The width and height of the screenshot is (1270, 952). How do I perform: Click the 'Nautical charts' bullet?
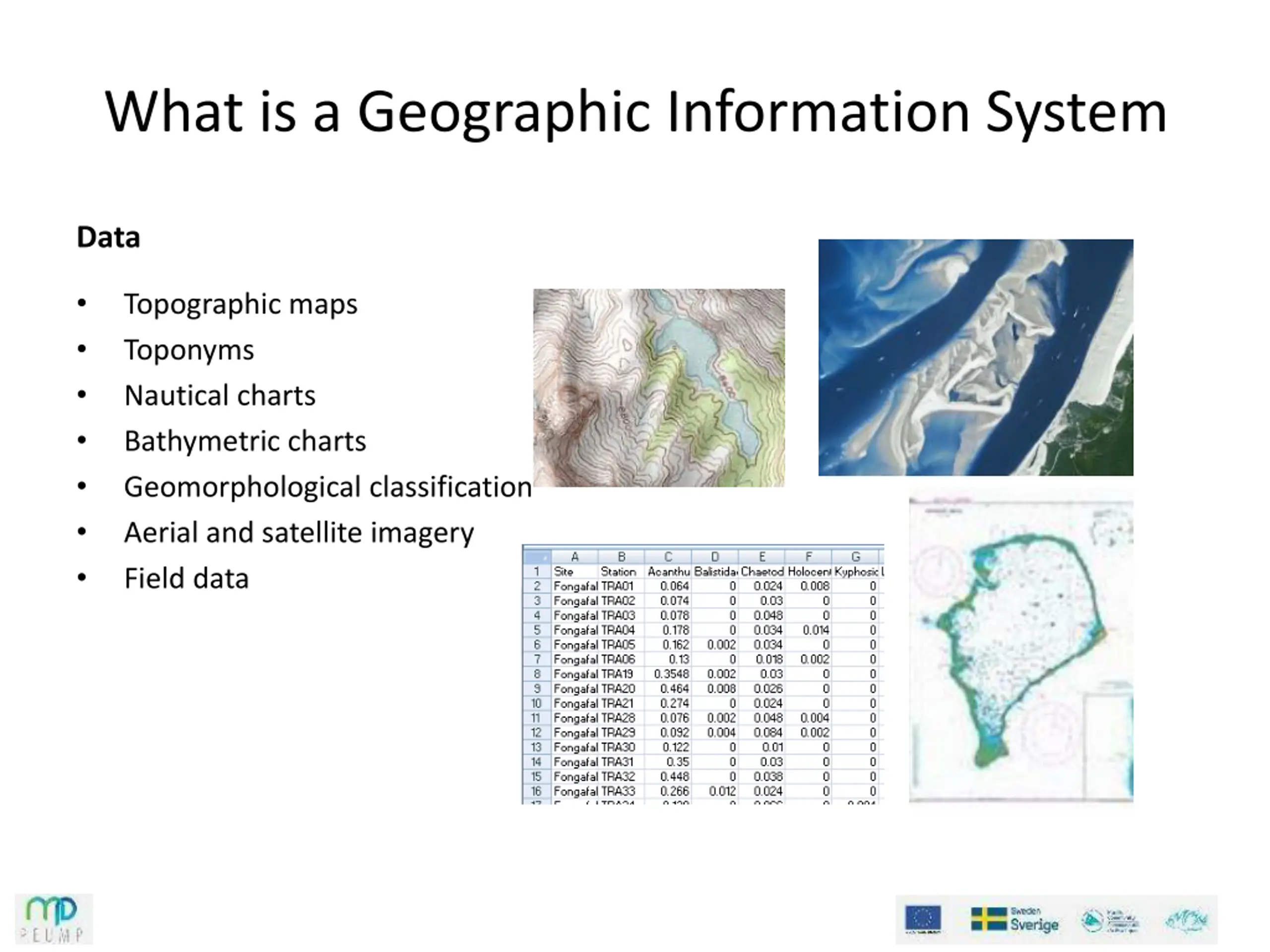(x=220, y=395)
